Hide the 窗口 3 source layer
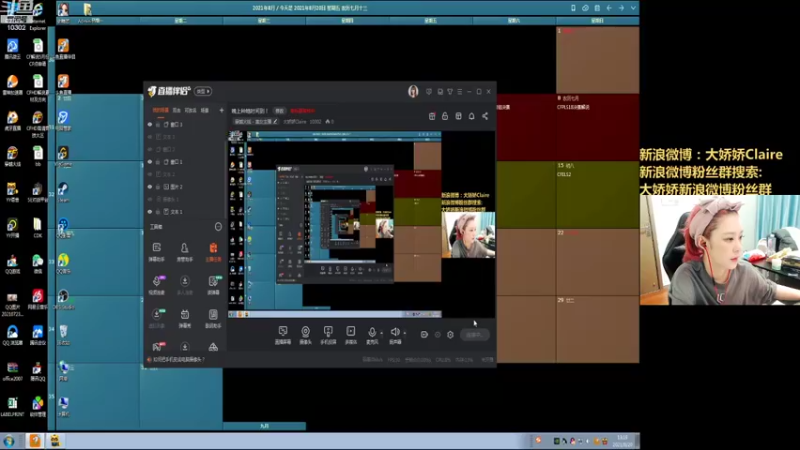800x450 pixels. tap(150, 124)
